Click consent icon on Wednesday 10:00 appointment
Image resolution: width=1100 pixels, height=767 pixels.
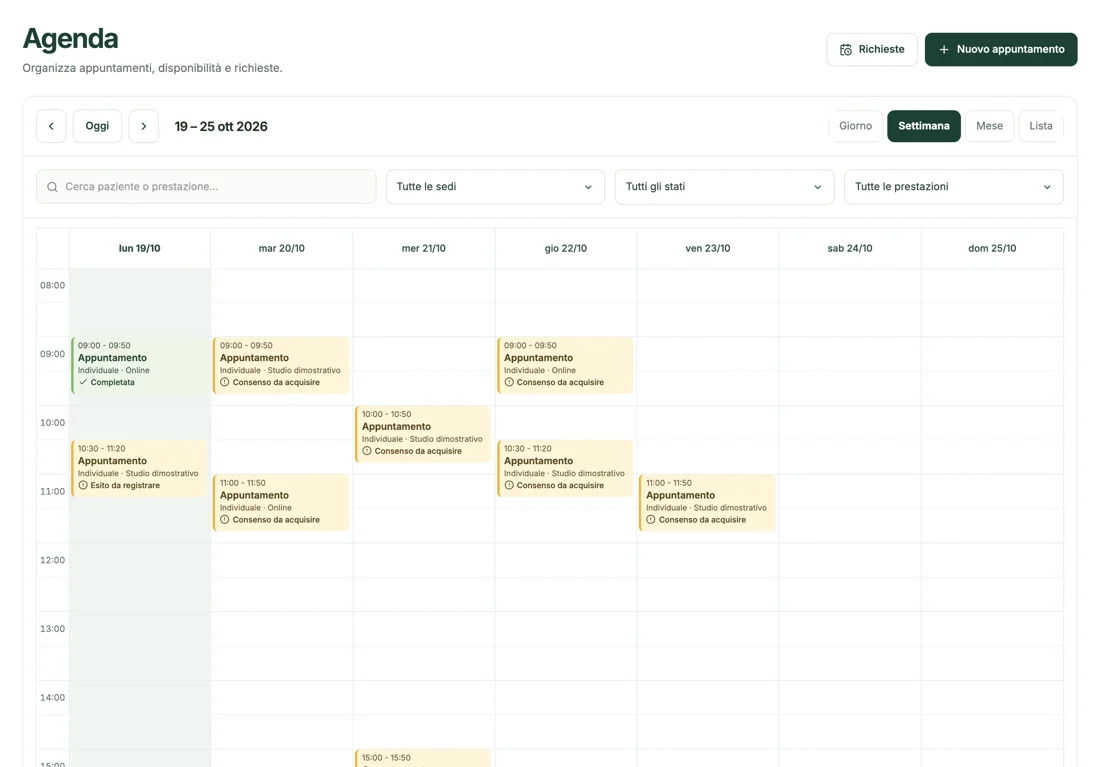[367, 451]
